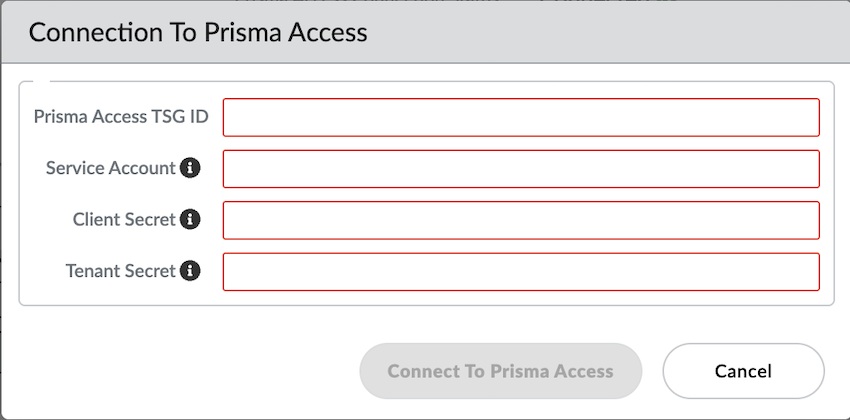The width and height of the screenshot is (850, 420).
Task: Place cursor in the Tenant Secret field
Action: click(x=521, y=271)
